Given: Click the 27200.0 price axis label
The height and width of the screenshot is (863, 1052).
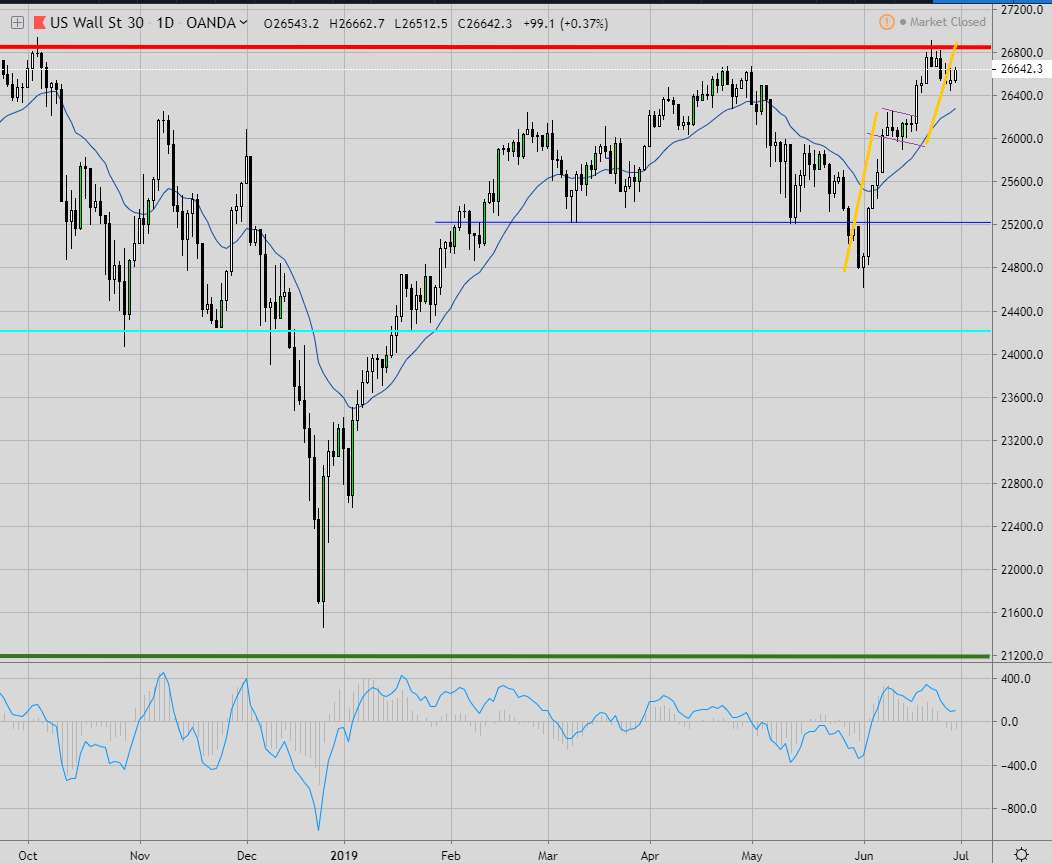Looking at the screenshot, I should tap(1021, 9).
